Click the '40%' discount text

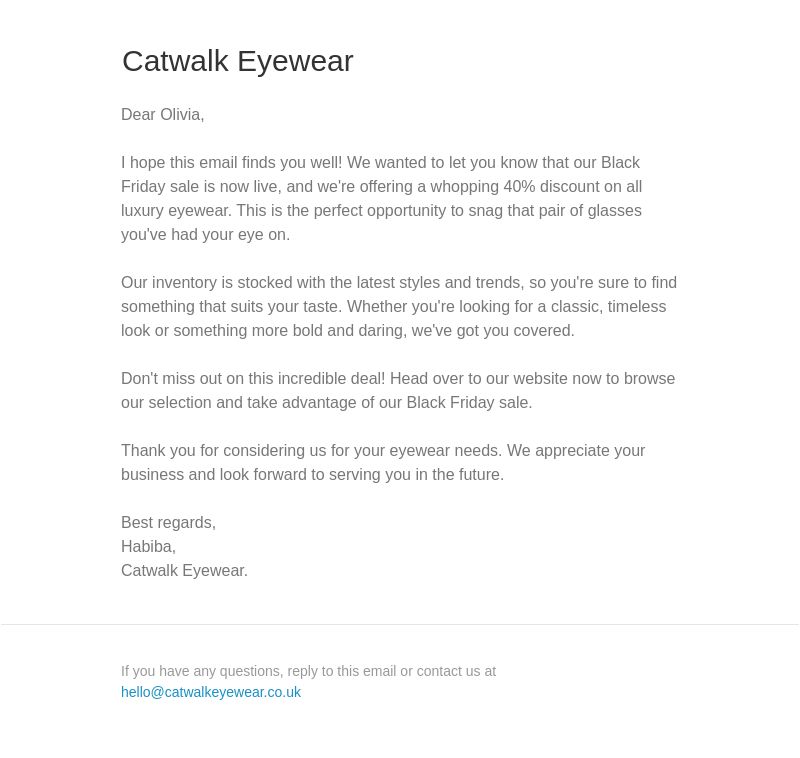(x=519, y=187)
